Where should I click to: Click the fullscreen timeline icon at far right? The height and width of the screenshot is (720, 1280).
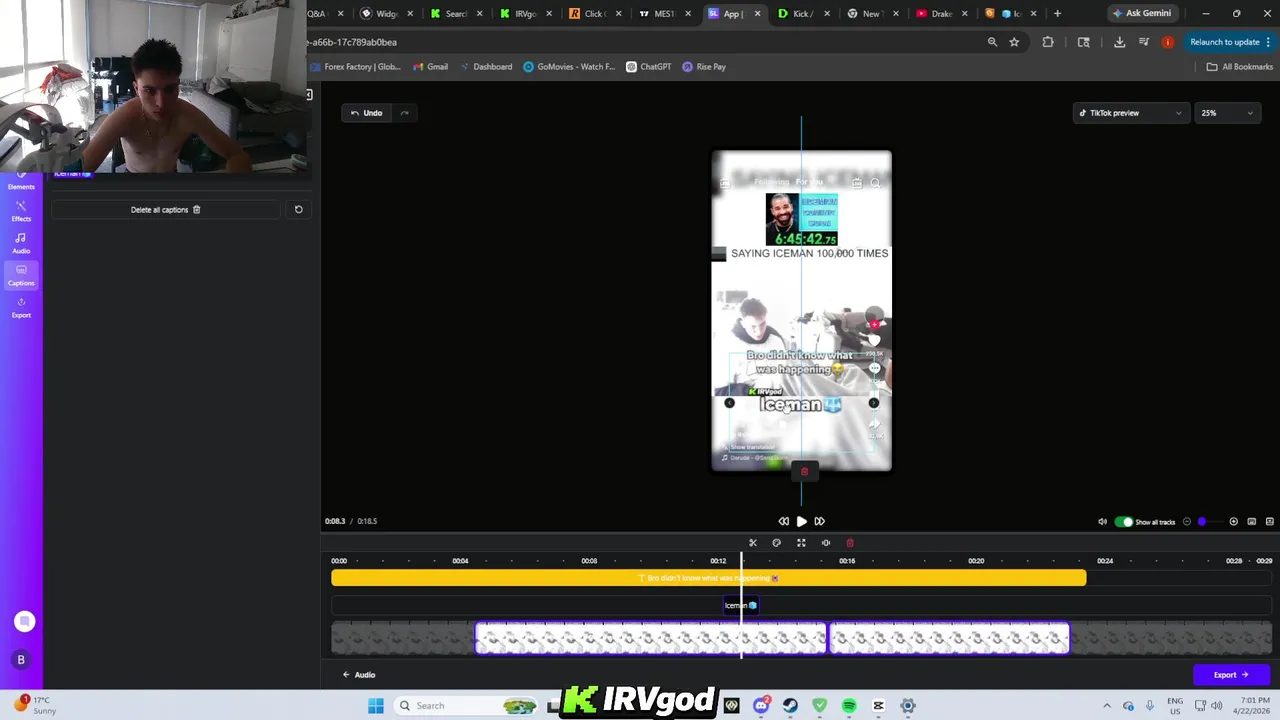click(1270, 521)
